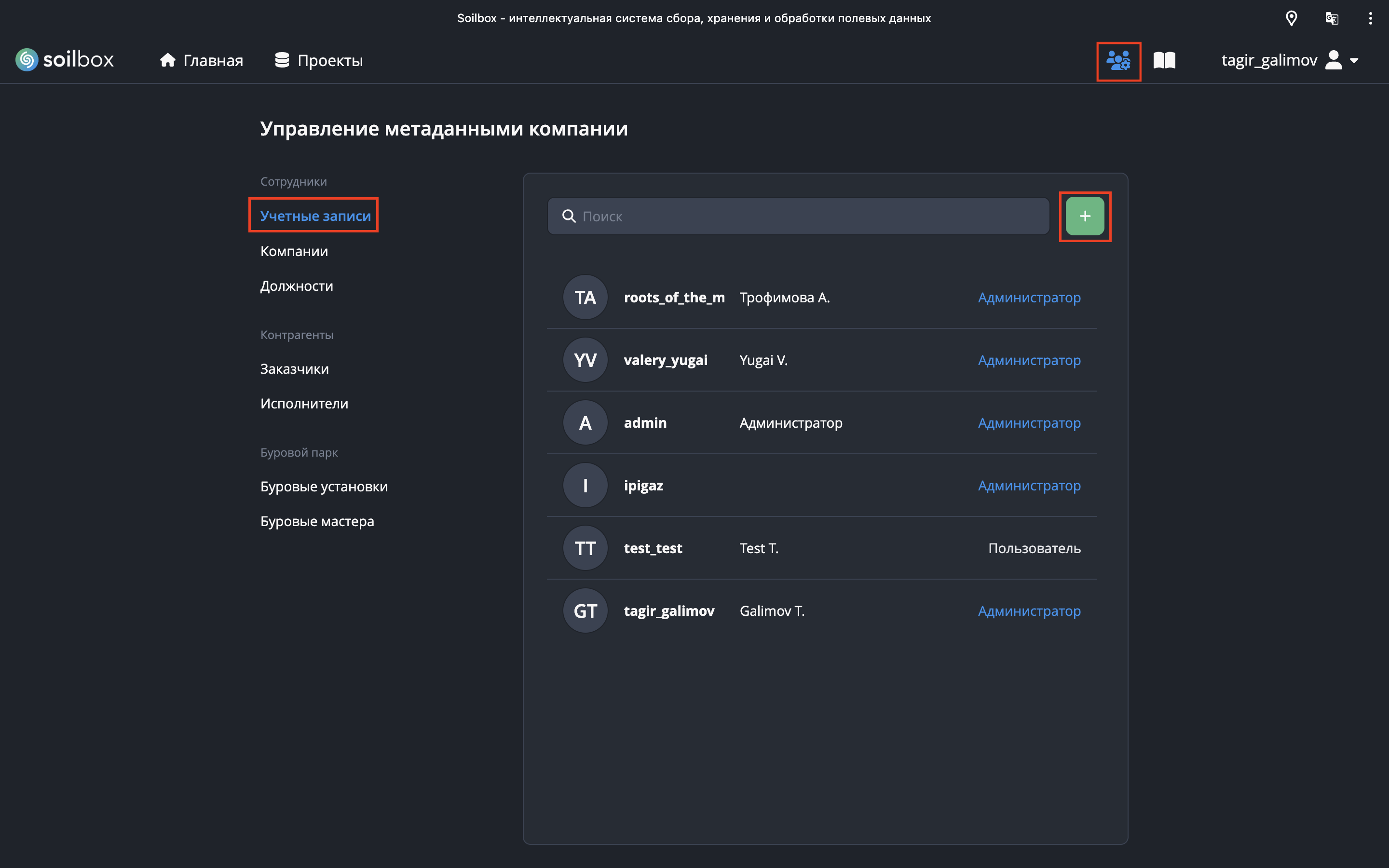1389x868 pixels.
Task: Click Администратор role link for valery_yugai
Action: click(x=1029, y=360)
